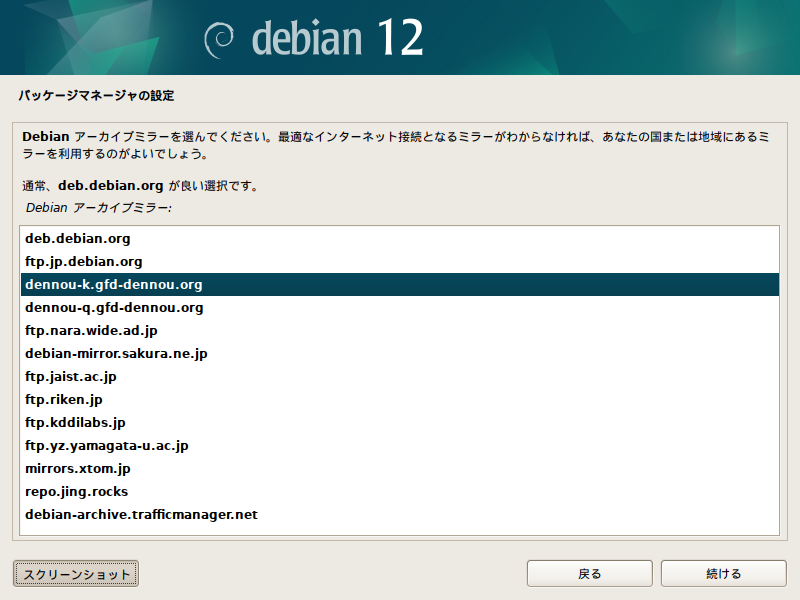Continue with the 続ける button

pyautogui.click(x=723, y=574)
